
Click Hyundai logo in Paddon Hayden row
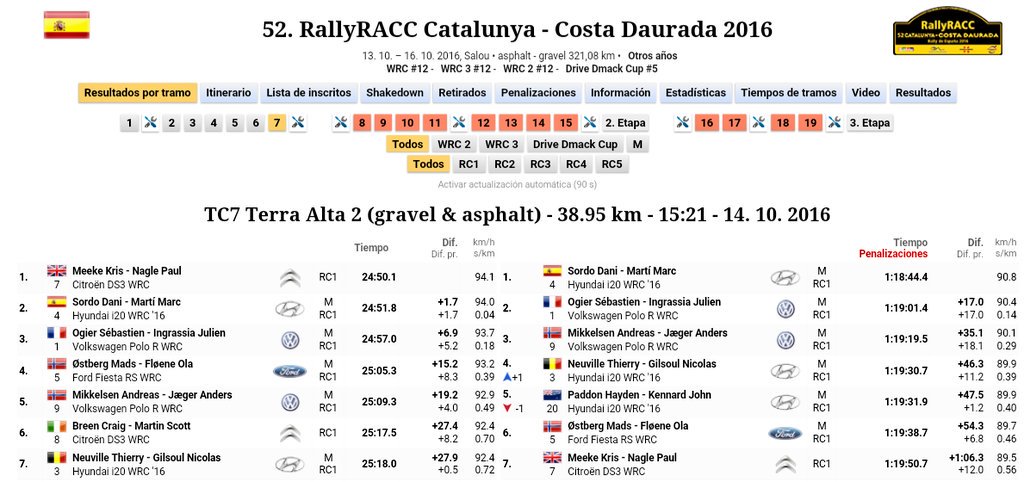click(x=785, y=402)
